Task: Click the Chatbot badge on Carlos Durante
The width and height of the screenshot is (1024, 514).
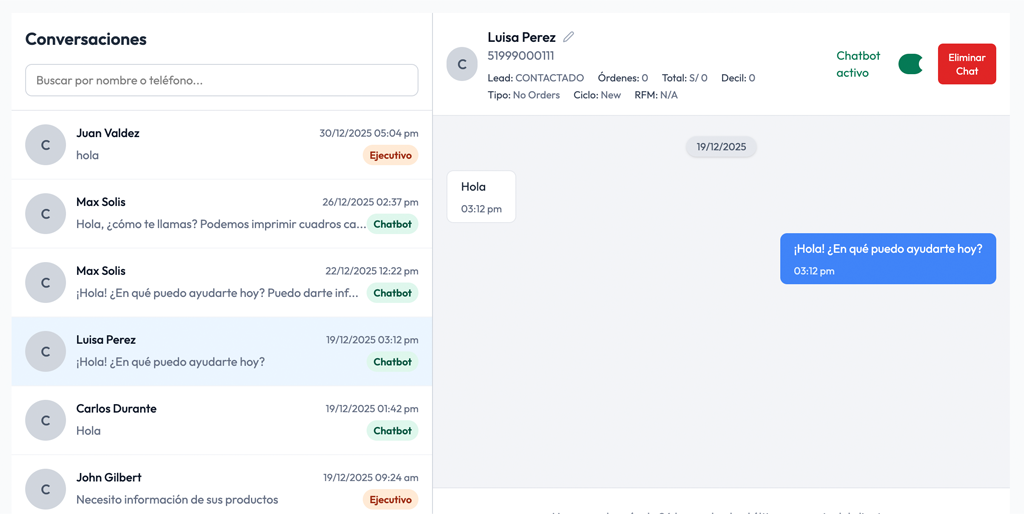Action: tap(392, 431)
